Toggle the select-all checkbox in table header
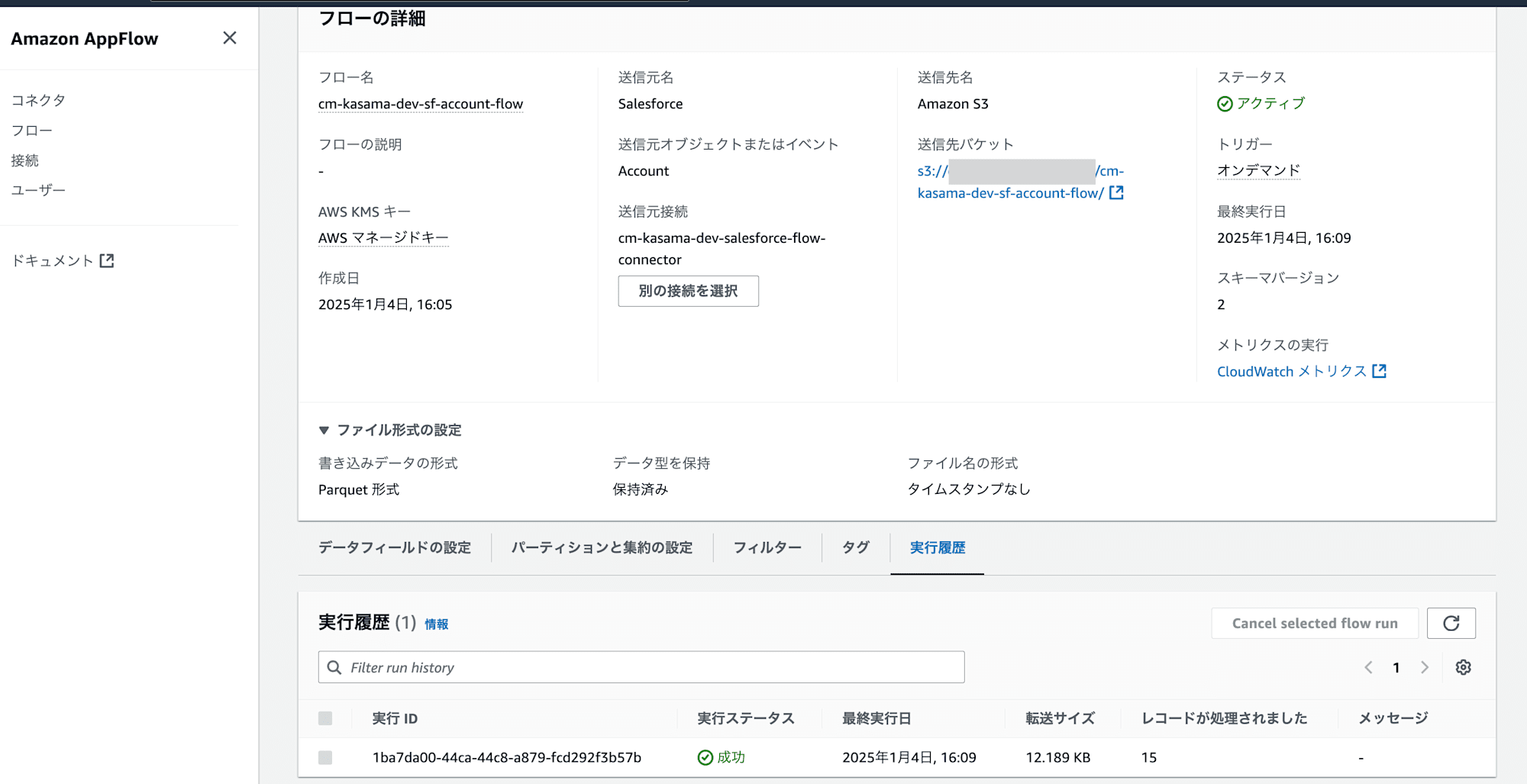This screenshot has height=784, width=1527. [x=325, y=718]
